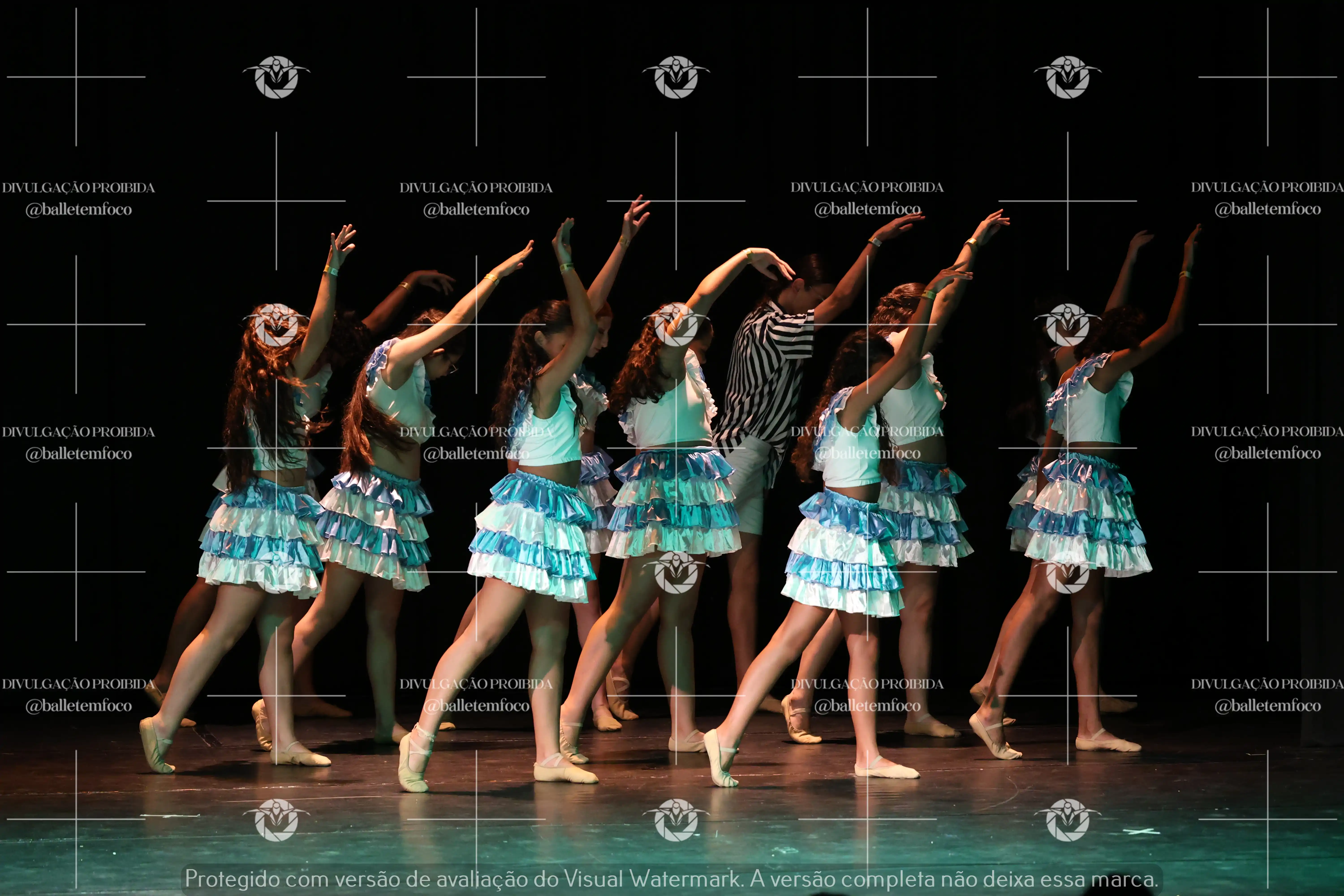1344x896 pixels.
Task: Click the top-right camera-shutter watermark logo
Action: tap(1067, 77)
